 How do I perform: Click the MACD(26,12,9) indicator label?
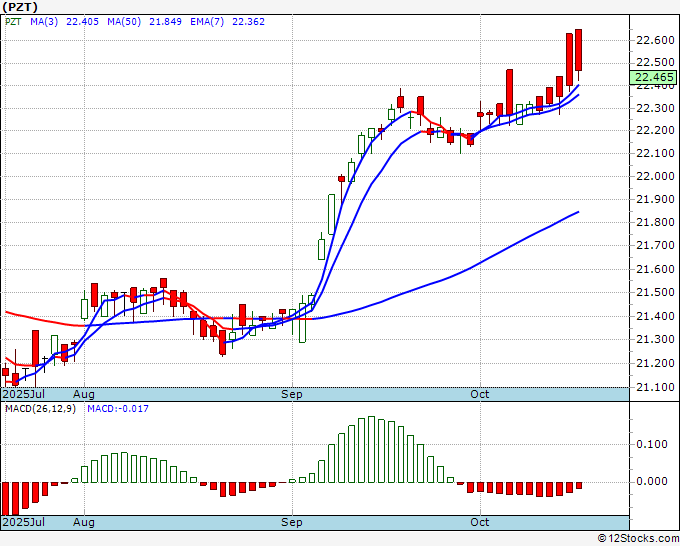(x=40, y=409)
